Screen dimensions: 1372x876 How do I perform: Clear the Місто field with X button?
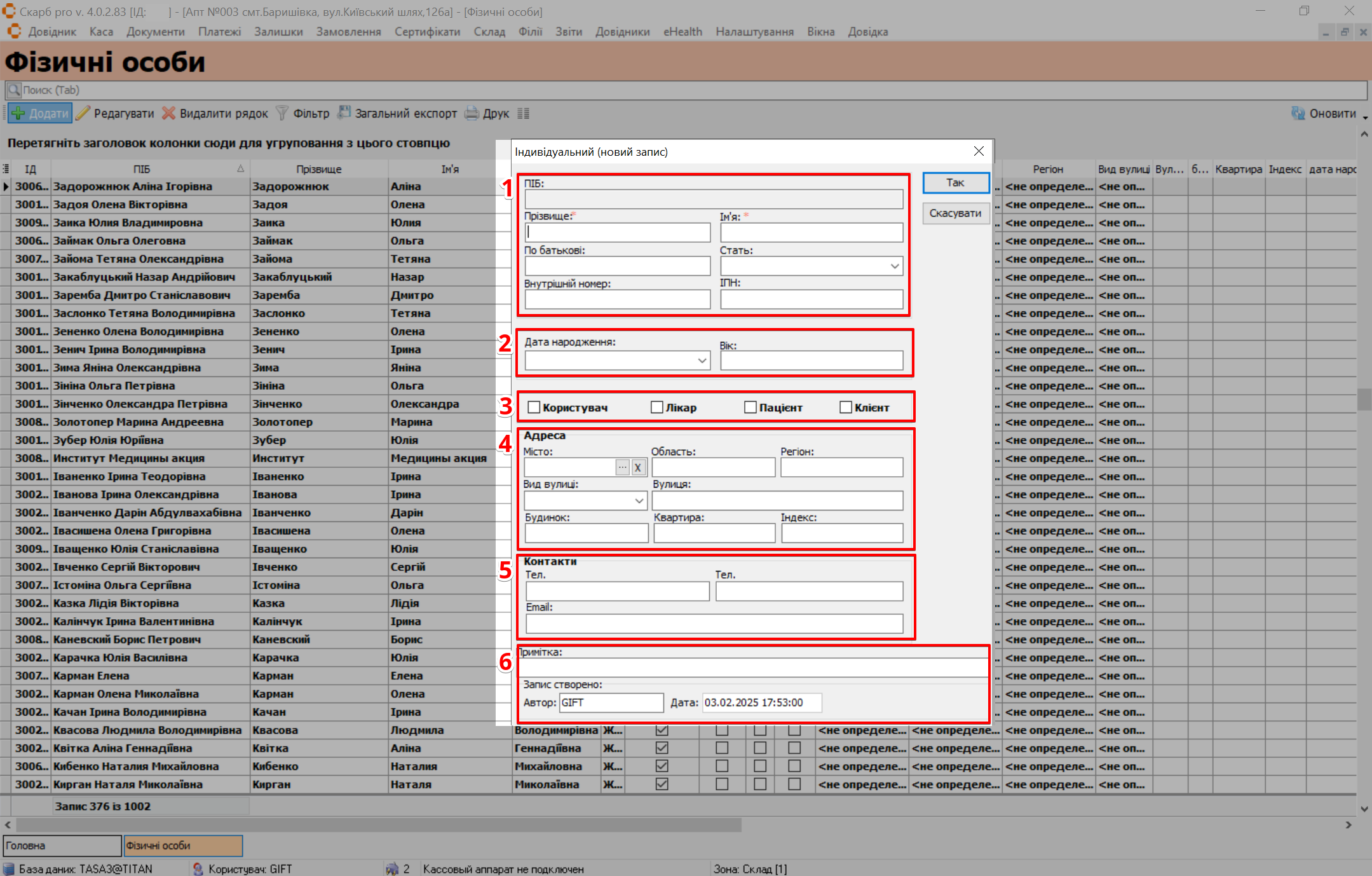pos(638,468)
